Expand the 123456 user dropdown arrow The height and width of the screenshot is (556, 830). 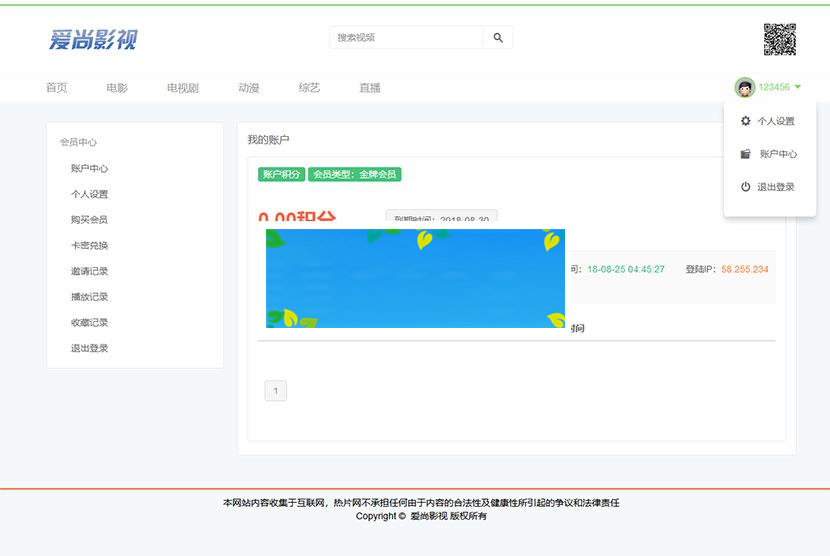pos(798,88)
